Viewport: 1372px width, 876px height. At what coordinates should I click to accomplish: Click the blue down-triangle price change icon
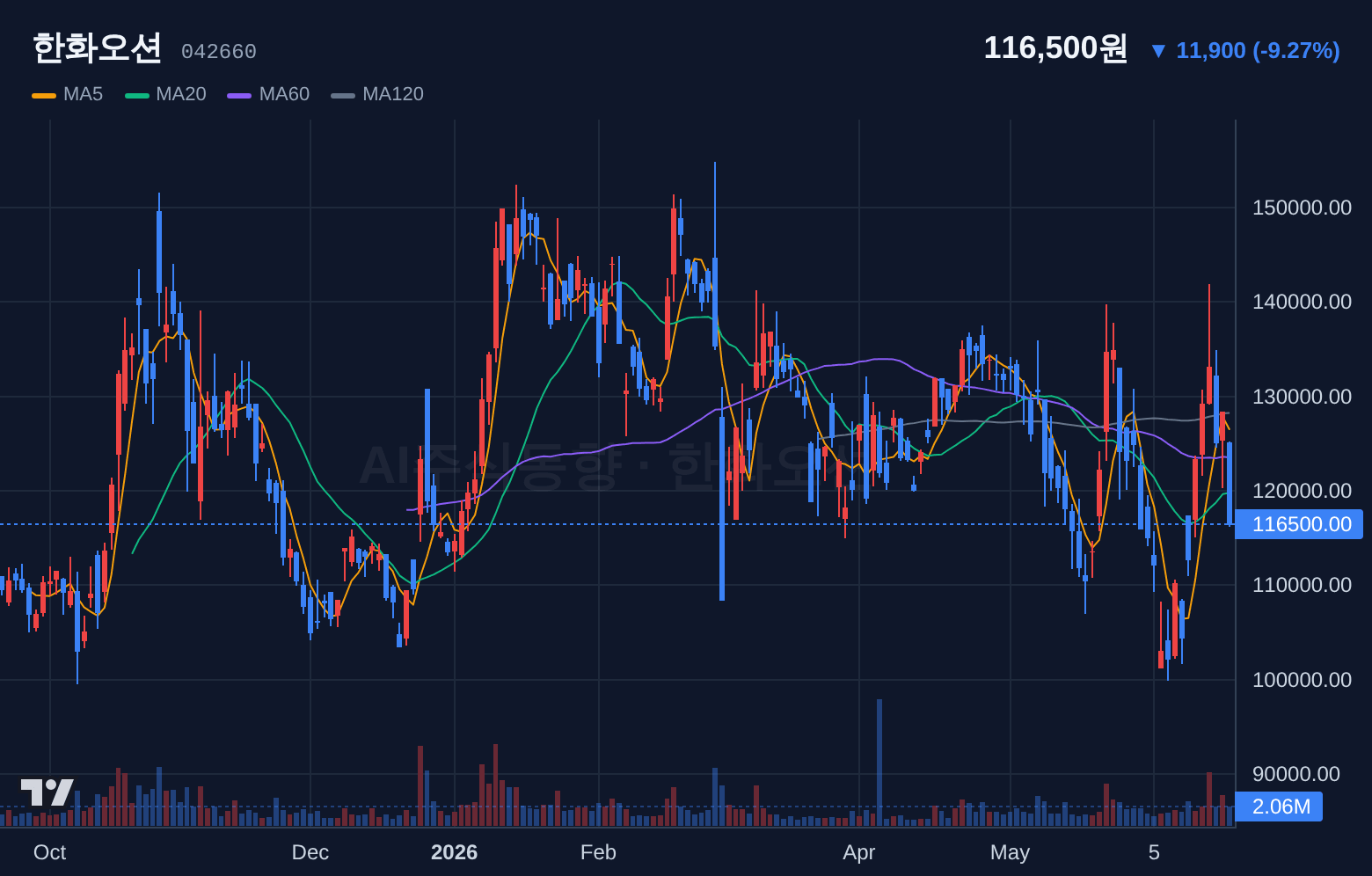coord(1158,51)
